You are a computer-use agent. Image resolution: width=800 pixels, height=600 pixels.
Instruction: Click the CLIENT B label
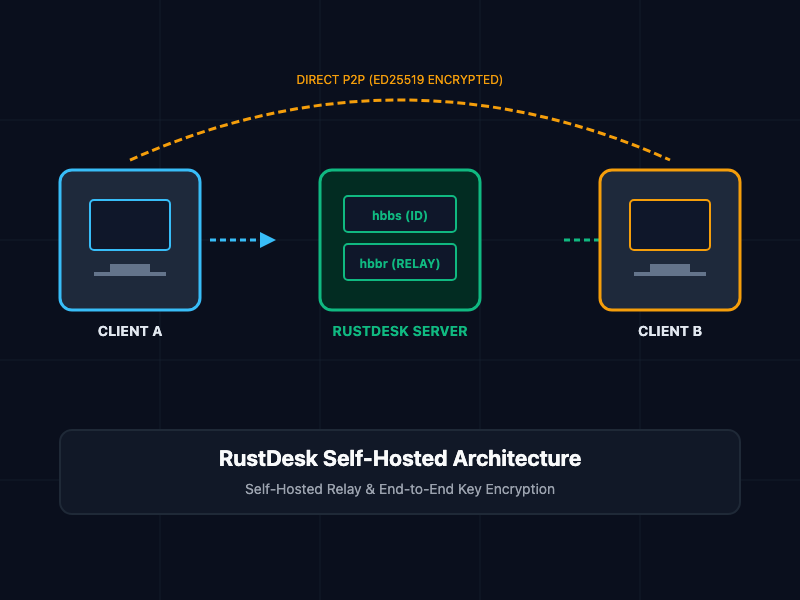click(x=670, y=331)
